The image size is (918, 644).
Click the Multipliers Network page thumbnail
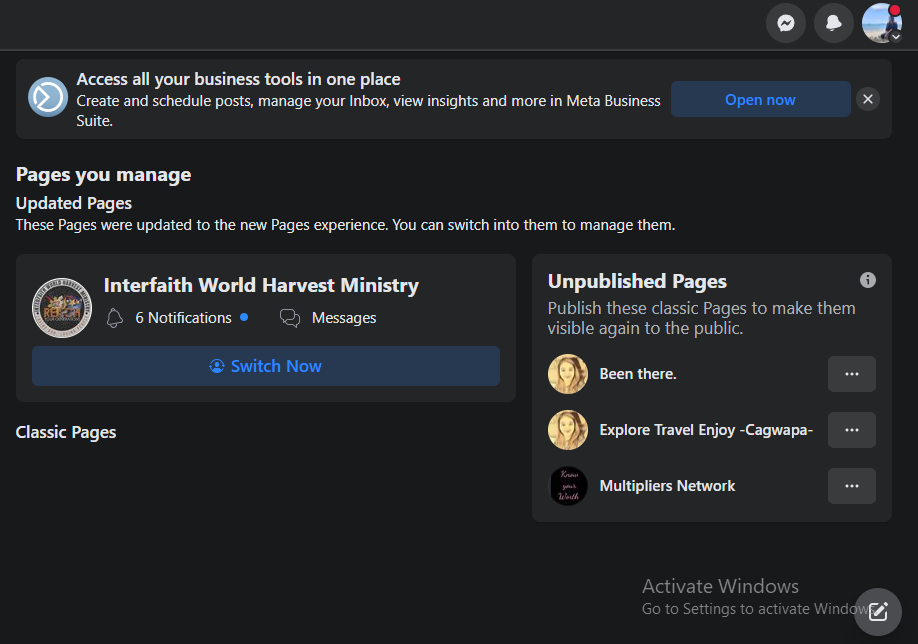point(568,486)
